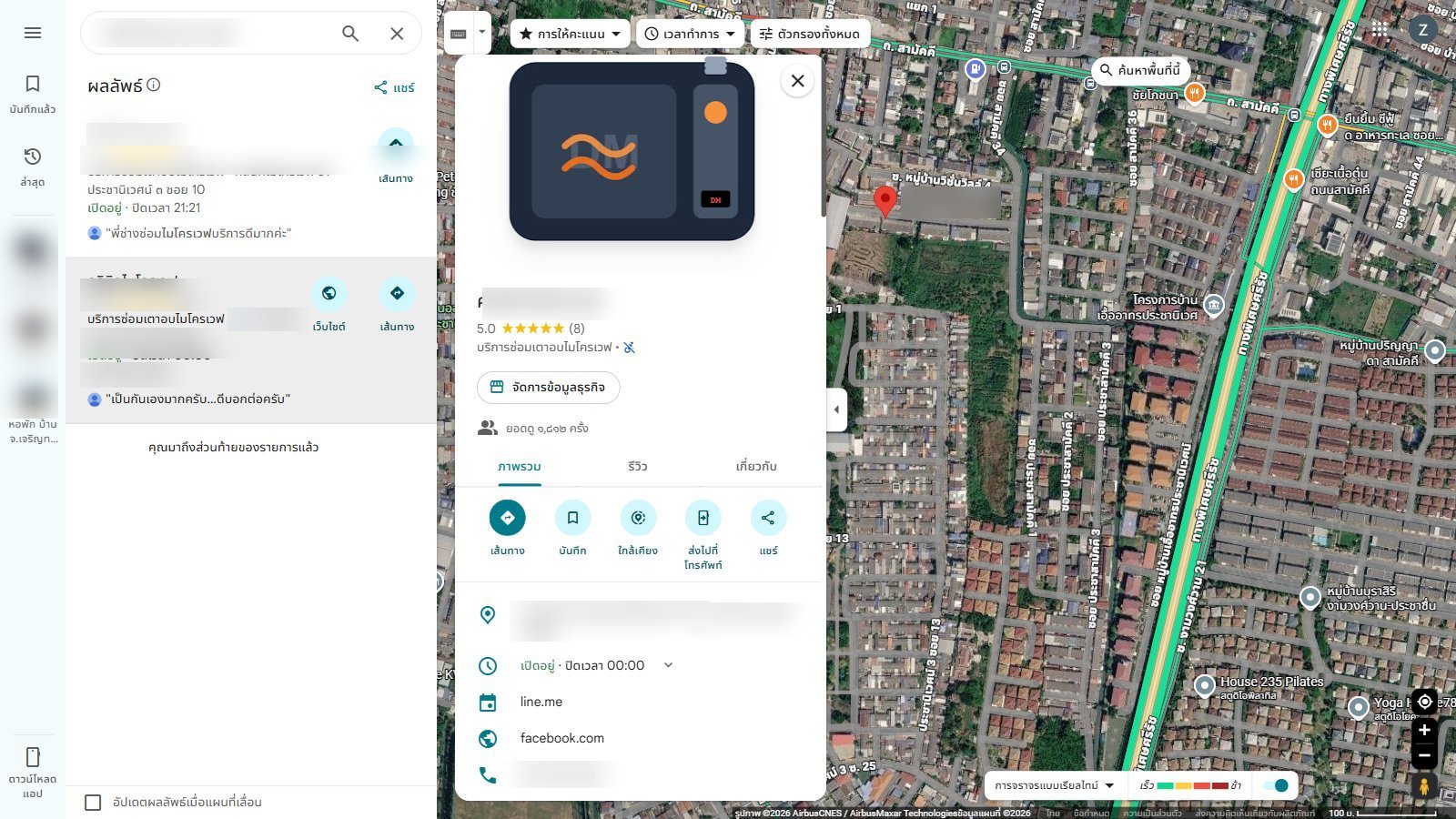The height and width of the screenshot is (819, 1456).
Task: Close the place details panel
Action: 797,81
